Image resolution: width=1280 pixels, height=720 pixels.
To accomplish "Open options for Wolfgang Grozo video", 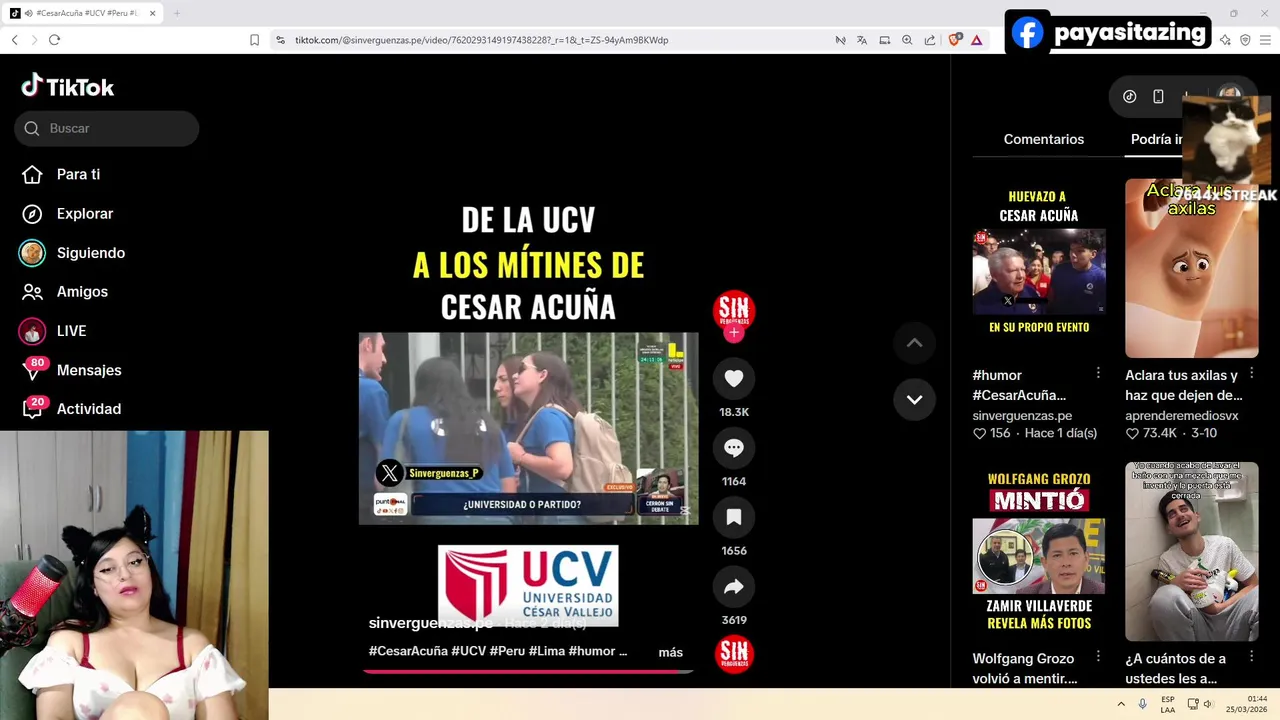I will [x=1098, y=657].
